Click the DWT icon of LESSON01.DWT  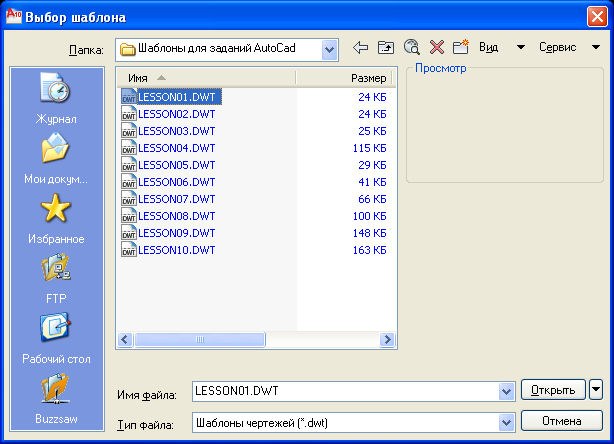tap(129, 97)
